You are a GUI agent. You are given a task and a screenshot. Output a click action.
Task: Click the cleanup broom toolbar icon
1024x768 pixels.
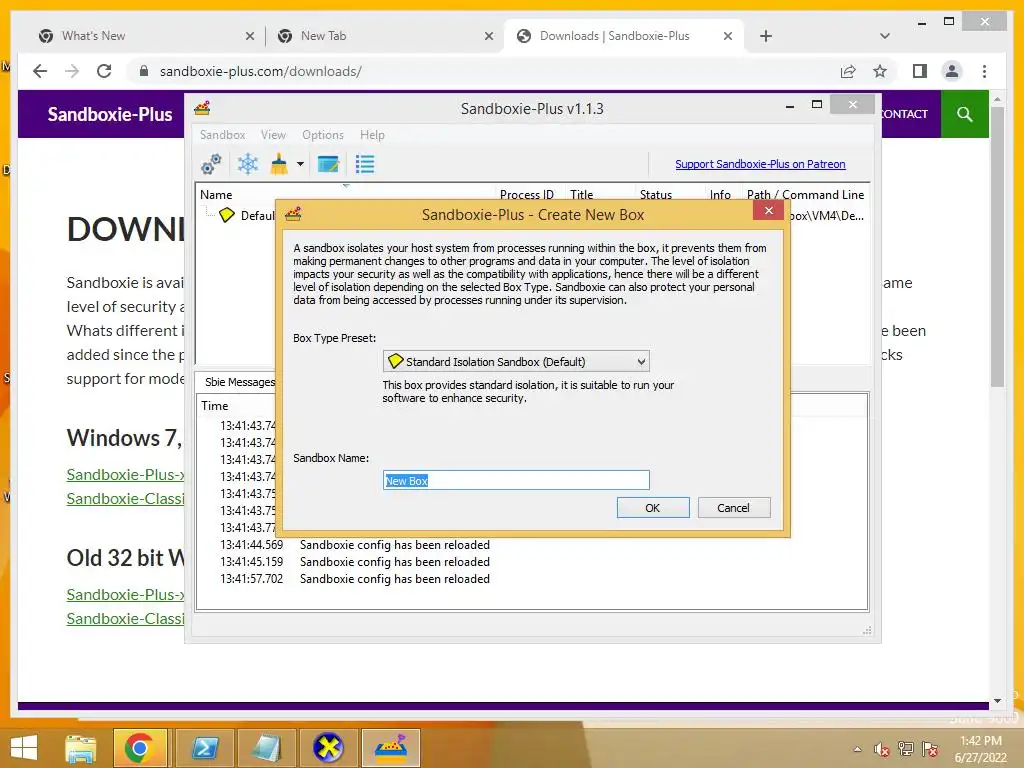(x=279, y=164)
